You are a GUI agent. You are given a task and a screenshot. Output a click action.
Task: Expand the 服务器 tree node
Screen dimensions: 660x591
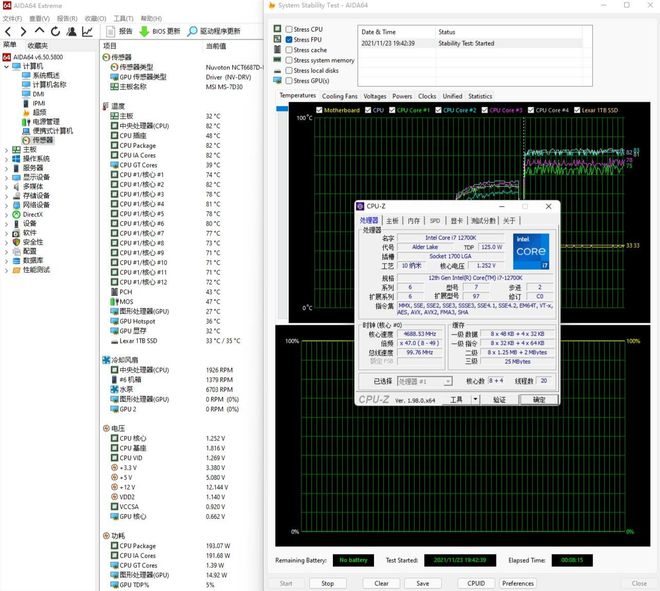(x=6, y=168)
